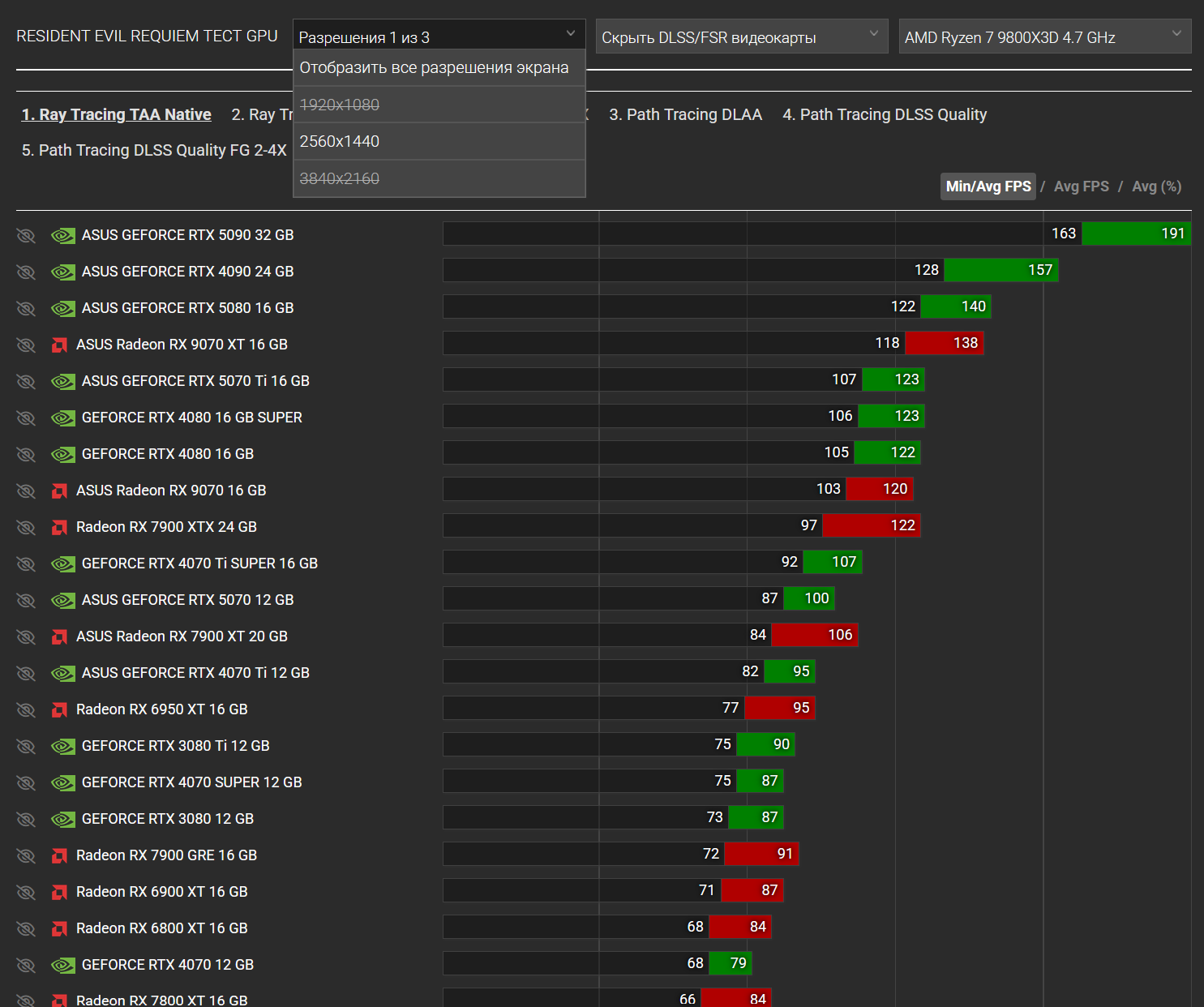This screenshot has width=1204, height=1007.
Task: Hide the GeForce RTX 4080 16 GB SUPER row
Action: tap(26, 418)
